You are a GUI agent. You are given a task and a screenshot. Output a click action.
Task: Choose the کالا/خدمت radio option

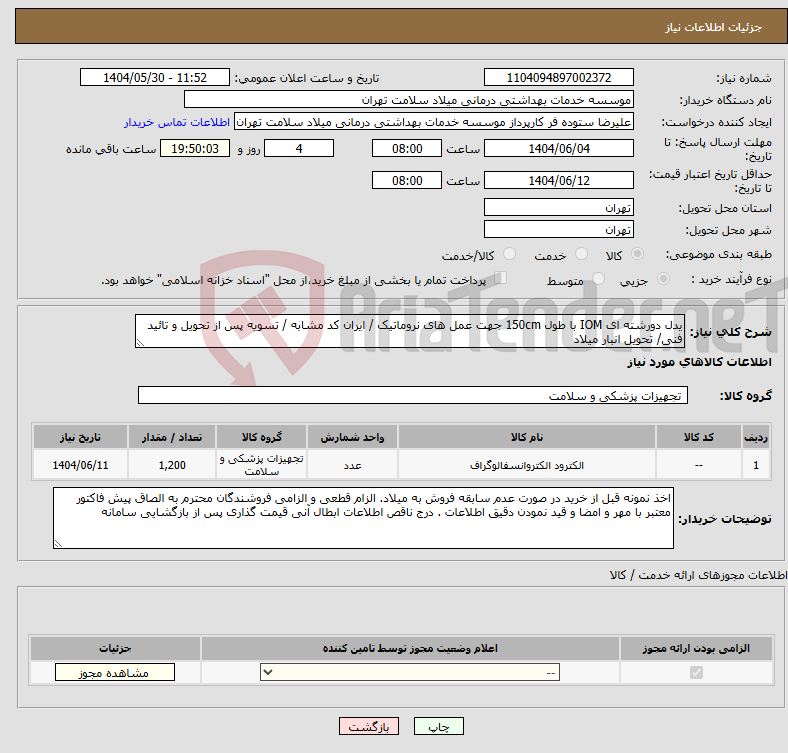pyautogui.click(x=509, y=255)
